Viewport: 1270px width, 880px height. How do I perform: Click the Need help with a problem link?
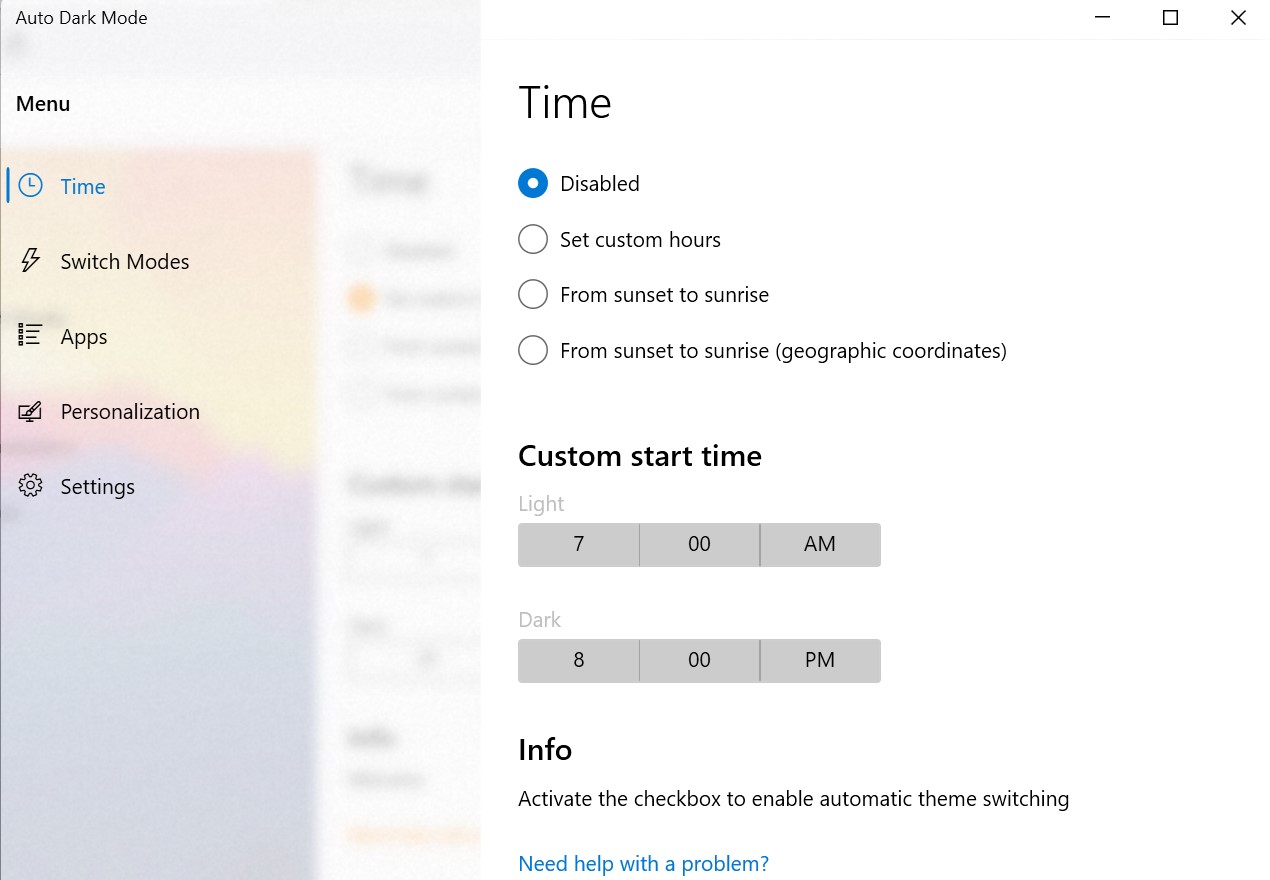643,864
